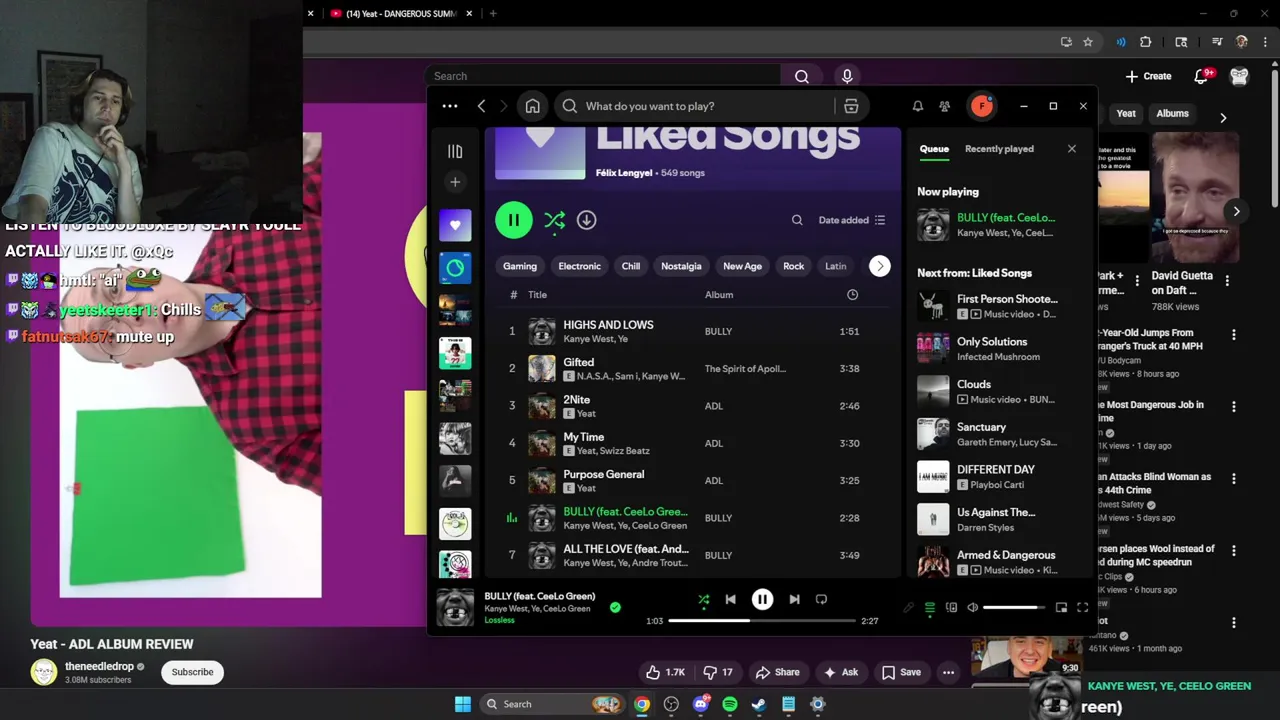1280x720 pixels.
Task: Select Queue tab in side panel
Action: (x=934, y=149)
